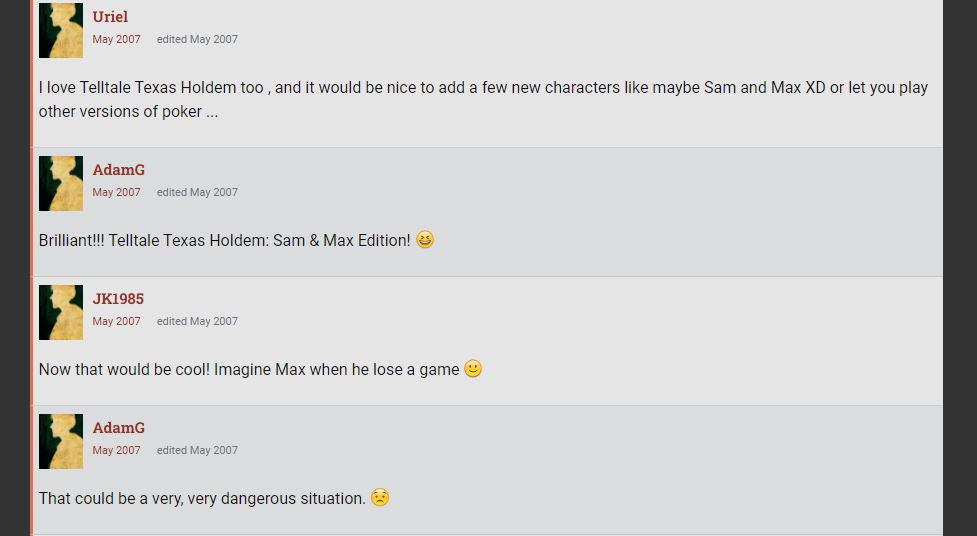Click the May 2007 date above the "dangerous situation" post
977x536 pixels.
[x=116, y=451]
